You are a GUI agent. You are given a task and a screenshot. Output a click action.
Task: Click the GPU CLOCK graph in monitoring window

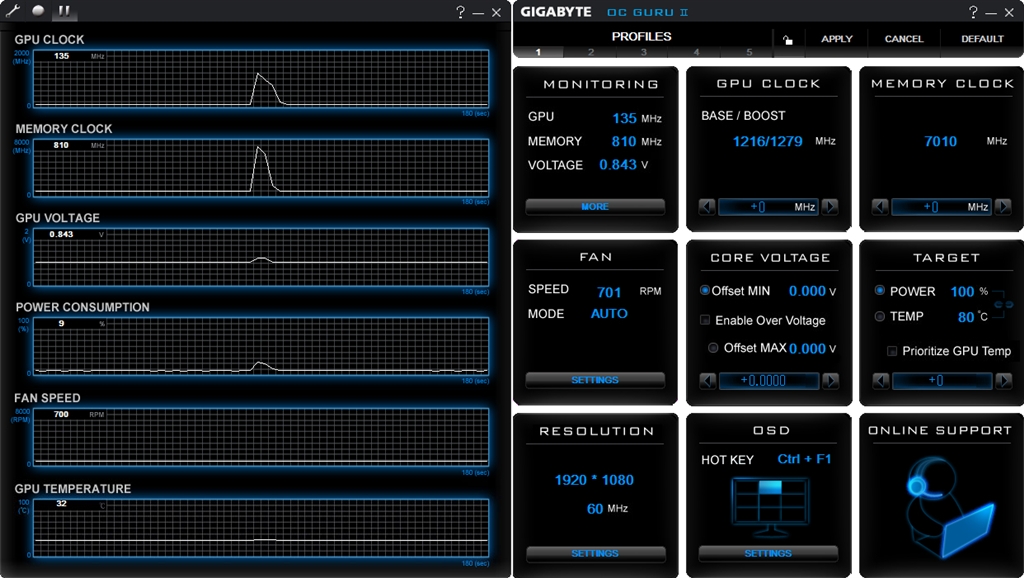coord(261,78)
